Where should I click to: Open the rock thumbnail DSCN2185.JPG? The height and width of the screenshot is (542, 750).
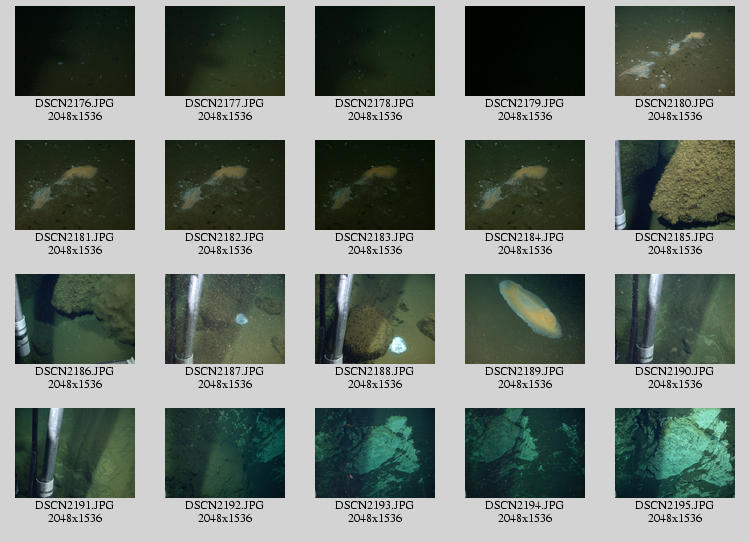point(674,185)
